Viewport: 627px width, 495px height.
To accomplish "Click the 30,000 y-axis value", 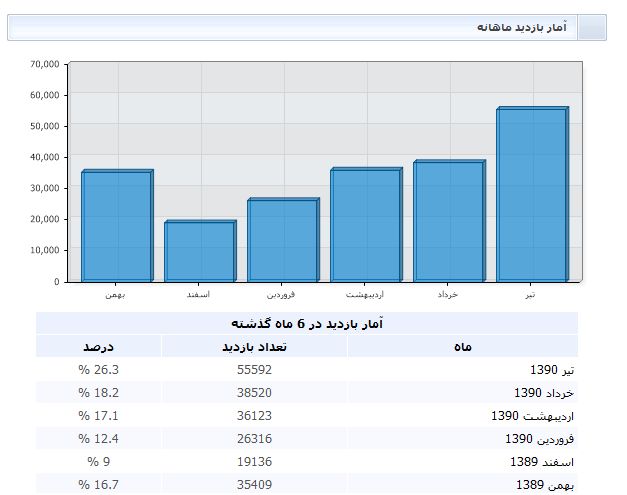I will click(x=44, y=188).
